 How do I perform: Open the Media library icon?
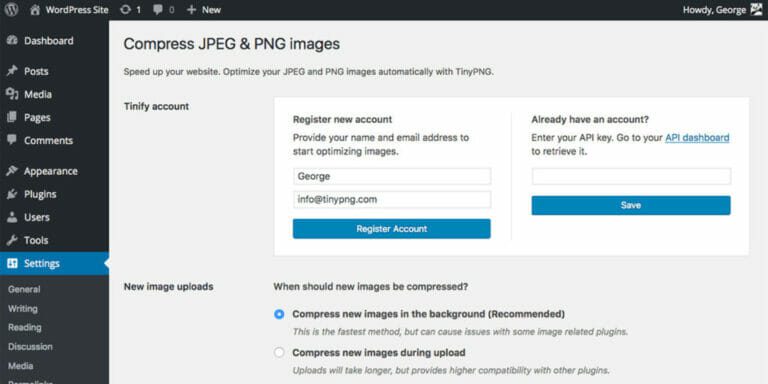click(x=12, y=94)
